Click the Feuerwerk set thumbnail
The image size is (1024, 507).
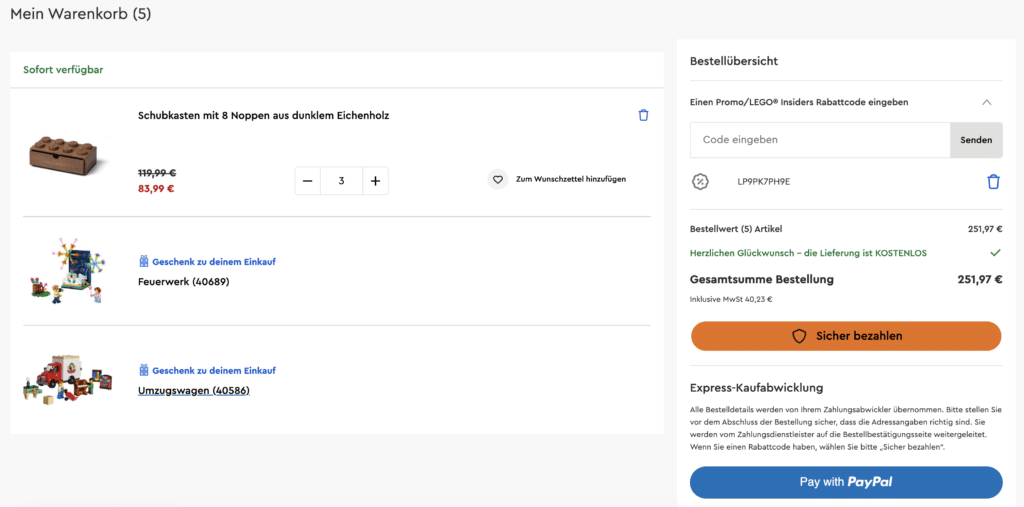tap(68, 271)
